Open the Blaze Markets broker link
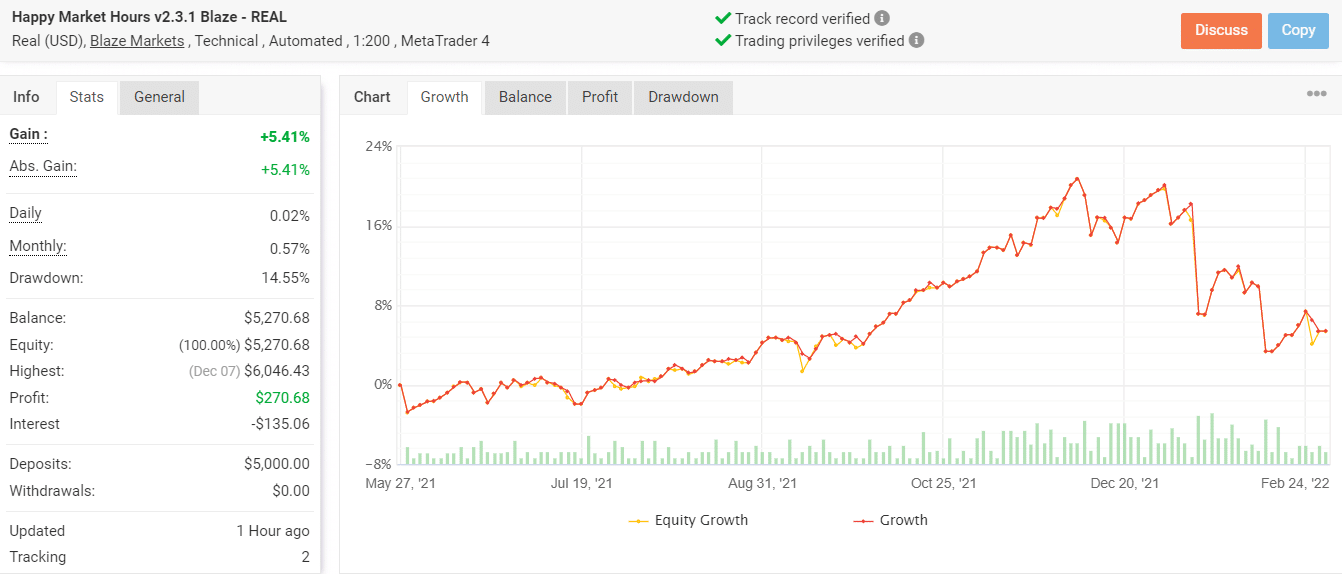The image size is (1342, 574). [137, 41]
